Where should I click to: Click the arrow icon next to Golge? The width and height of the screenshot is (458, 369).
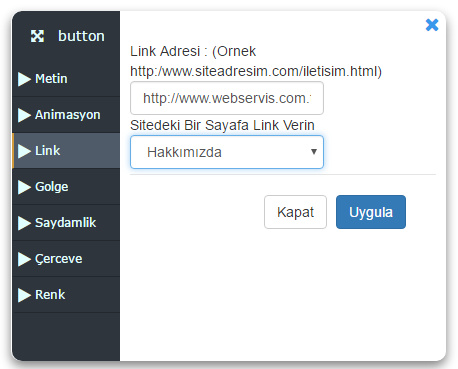pos(24,187)
